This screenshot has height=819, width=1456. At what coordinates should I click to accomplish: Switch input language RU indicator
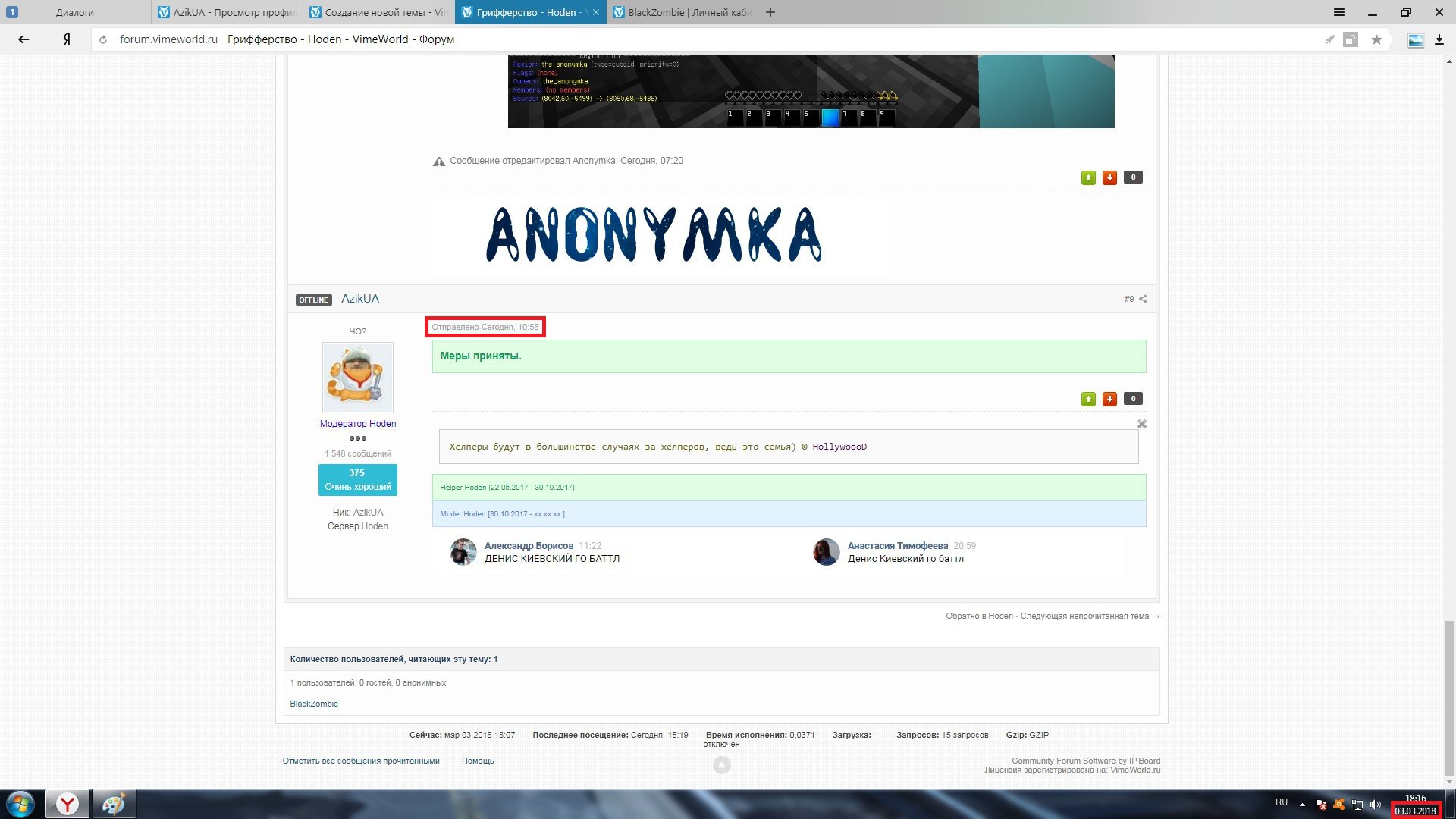pos(1281,802)
